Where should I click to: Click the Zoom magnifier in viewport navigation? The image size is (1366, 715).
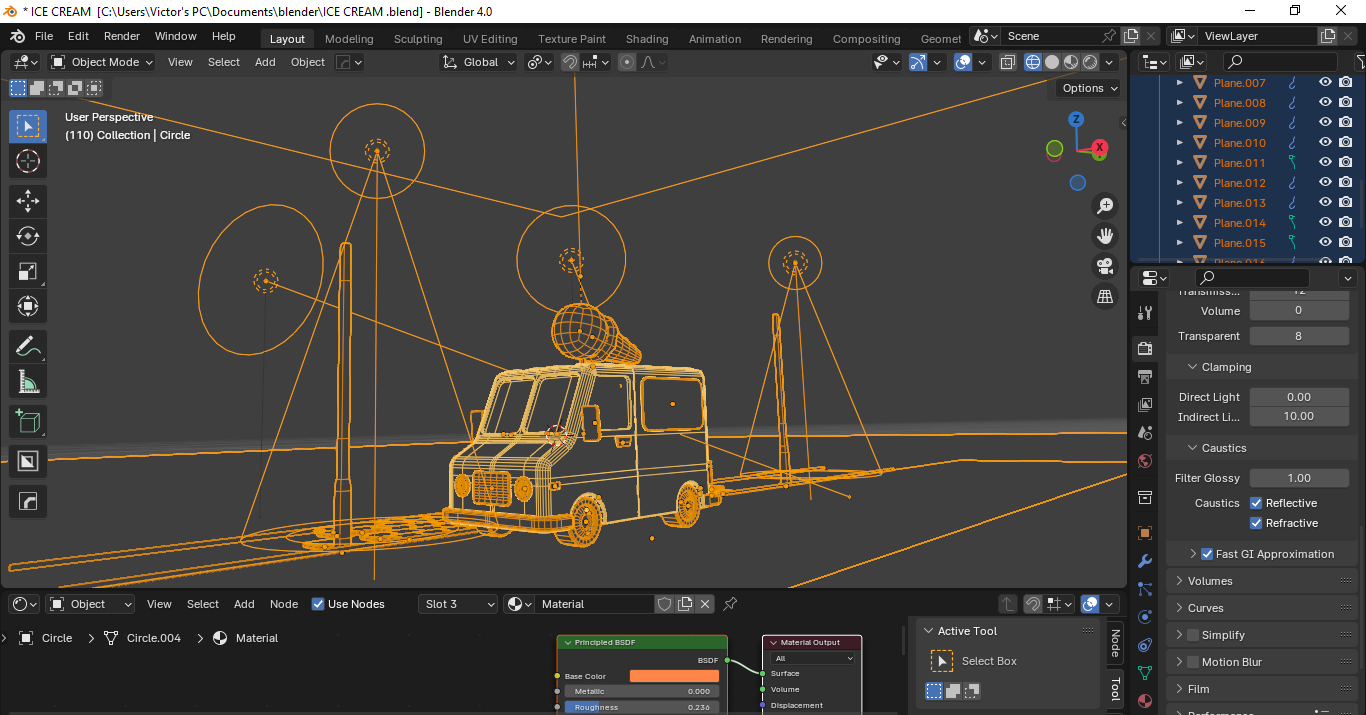click(1105, 206)
